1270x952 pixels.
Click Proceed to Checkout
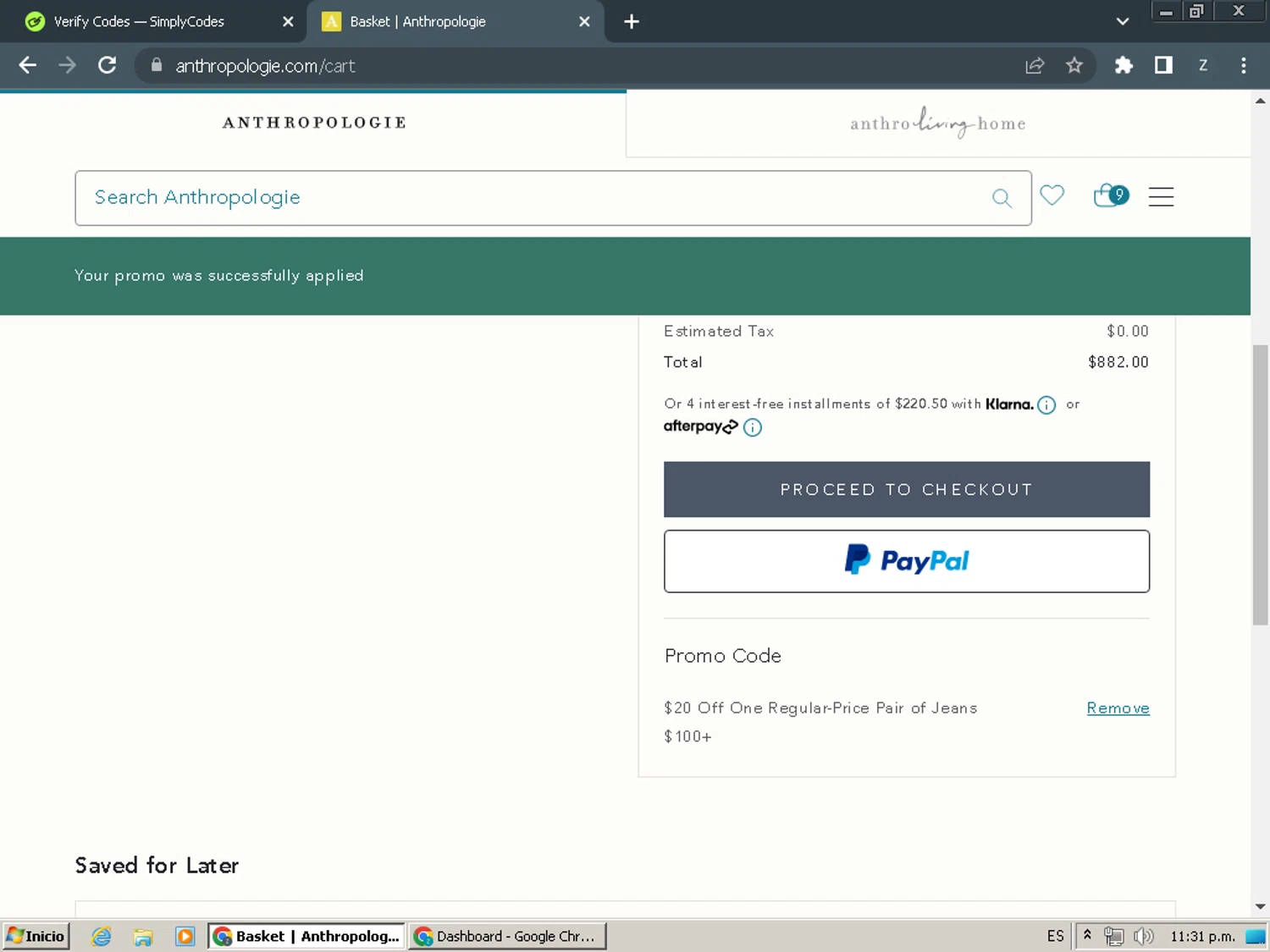click(x=907, y=489)
